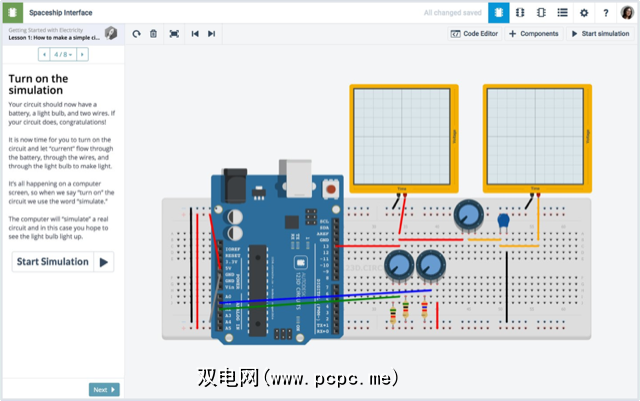
Task: Delete selection with the trash icon
Action: coord(153,33)
